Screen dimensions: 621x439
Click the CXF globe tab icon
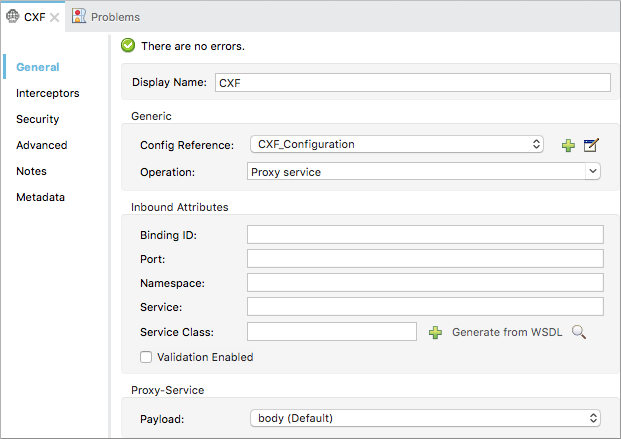click(x=12, y=17)
